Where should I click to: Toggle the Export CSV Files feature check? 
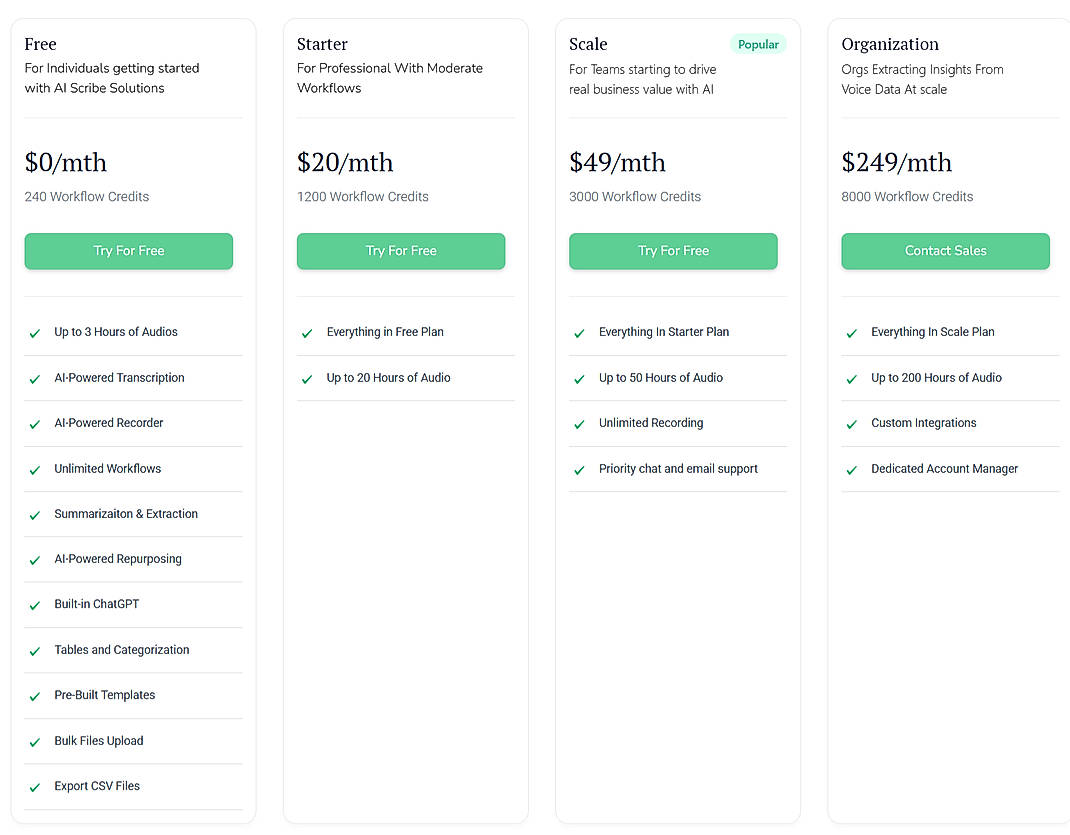34,786
